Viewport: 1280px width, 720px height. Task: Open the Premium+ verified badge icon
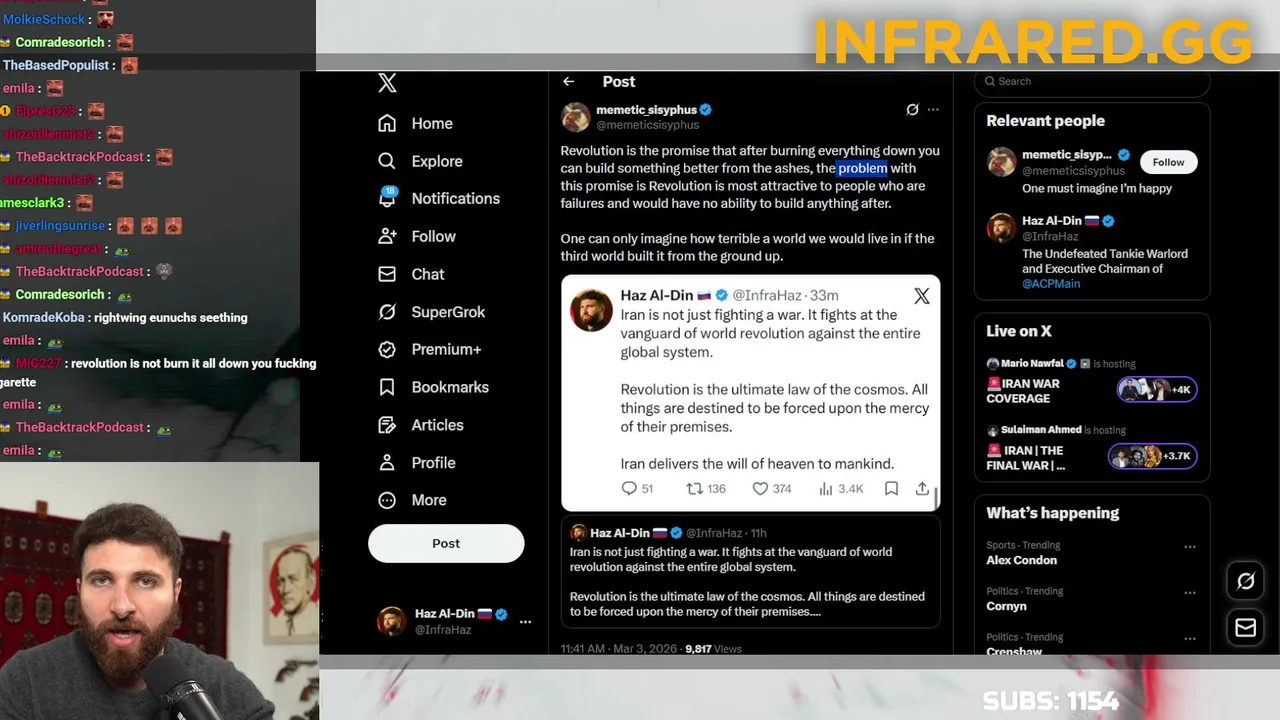click(x=387, y=349)
